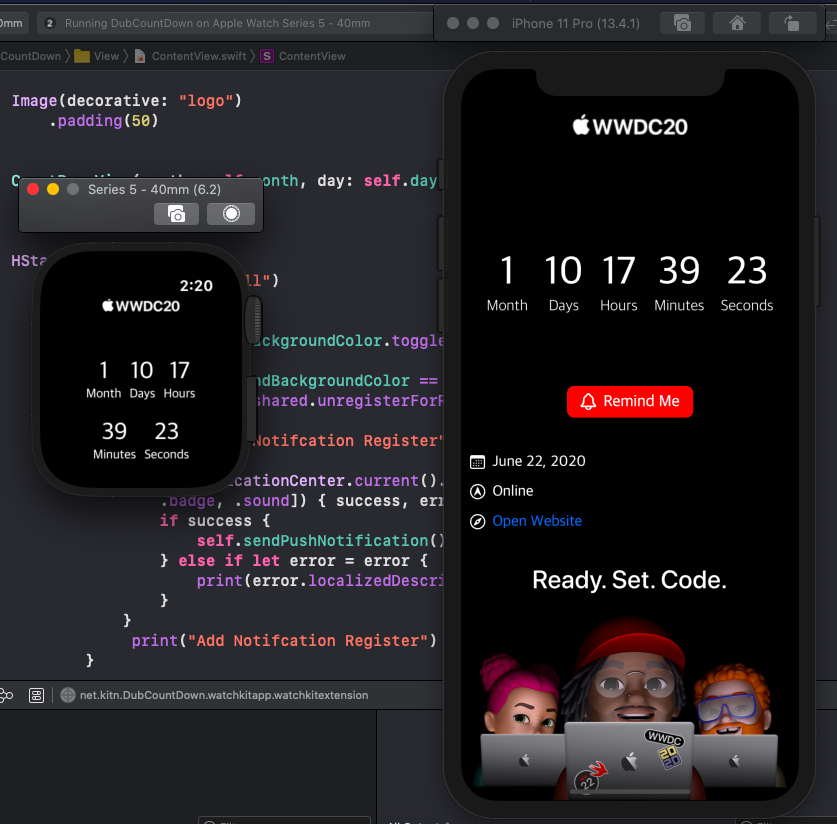The image size is (837, 824).
Task: Tap the 2:20 time on the watch
Action: click(196, 286)
